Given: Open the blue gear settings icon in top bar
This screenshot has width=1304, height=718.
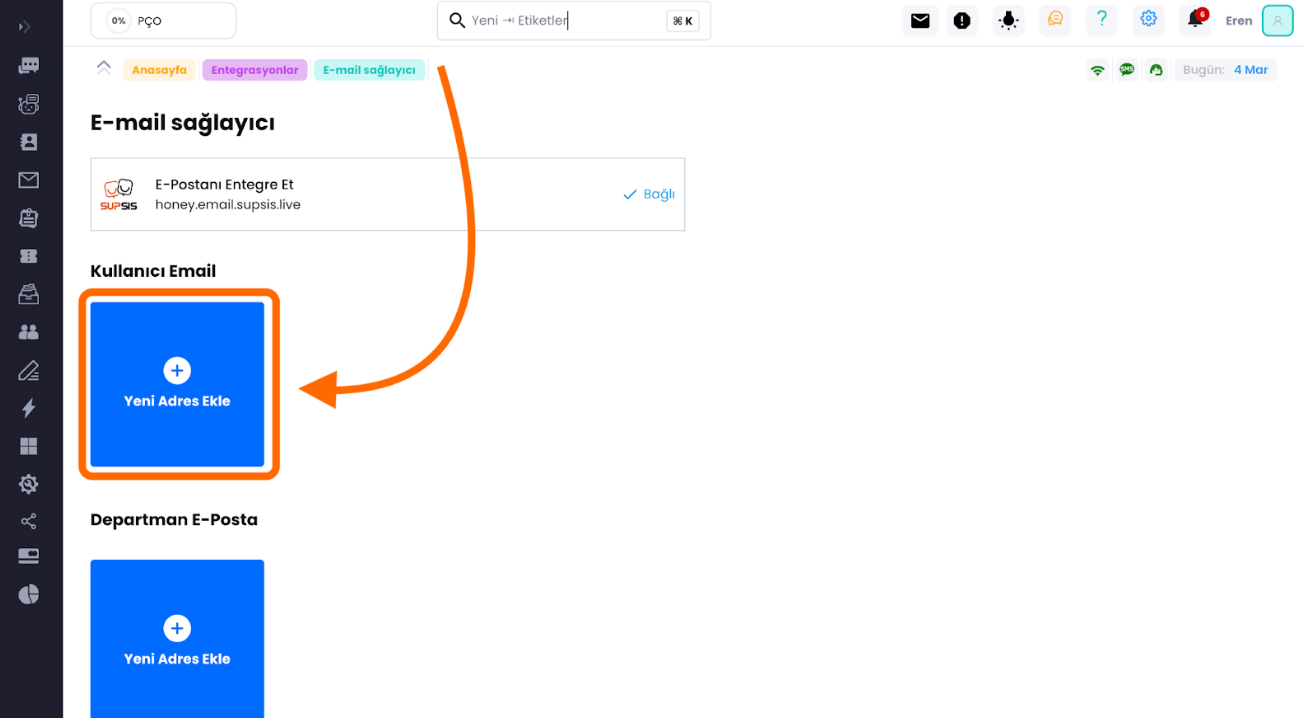Looking at the screenshot, I should click(x=1149, y=20).
